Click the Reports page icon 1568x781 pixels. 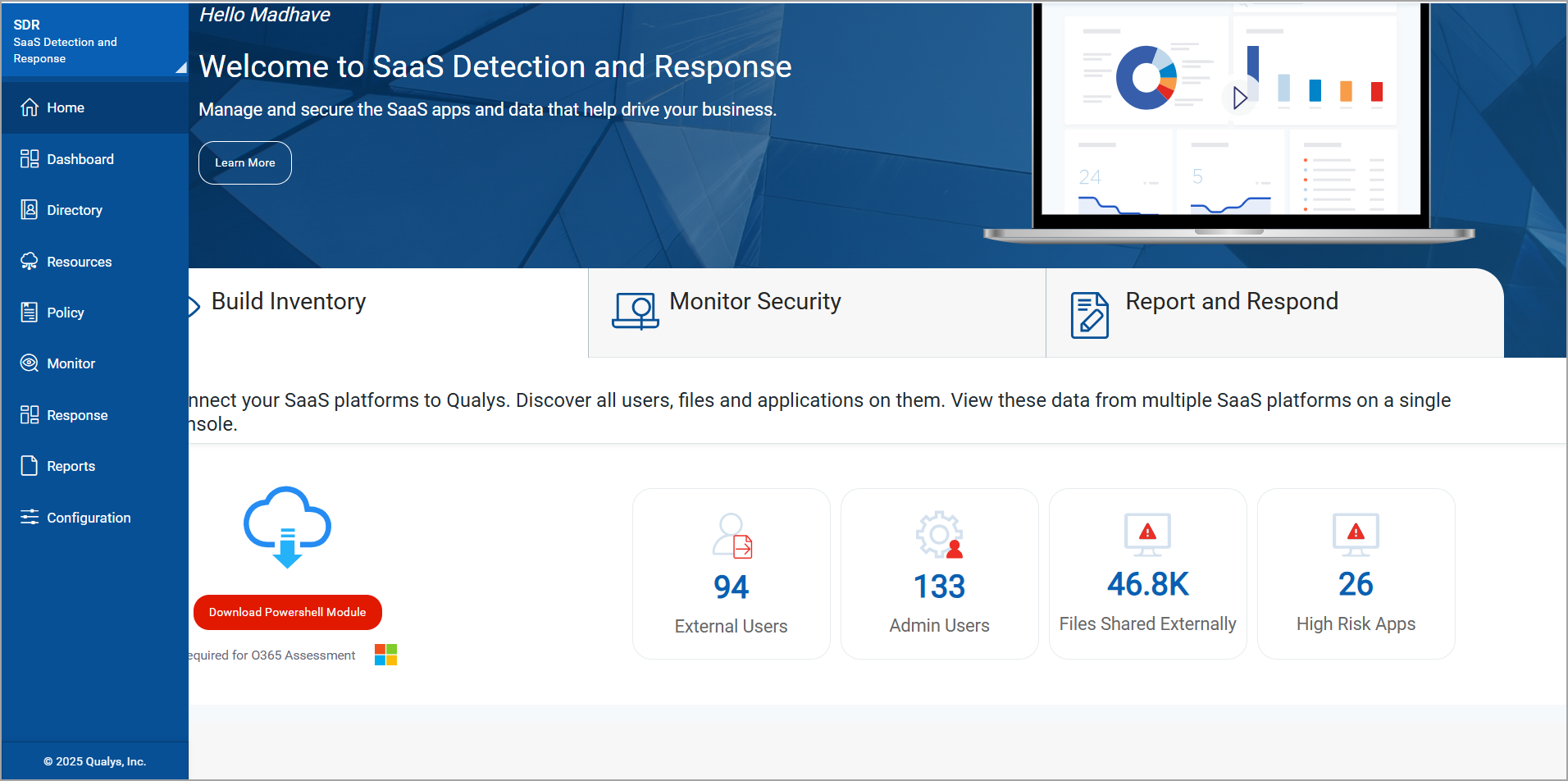click(x=30, y=466)
